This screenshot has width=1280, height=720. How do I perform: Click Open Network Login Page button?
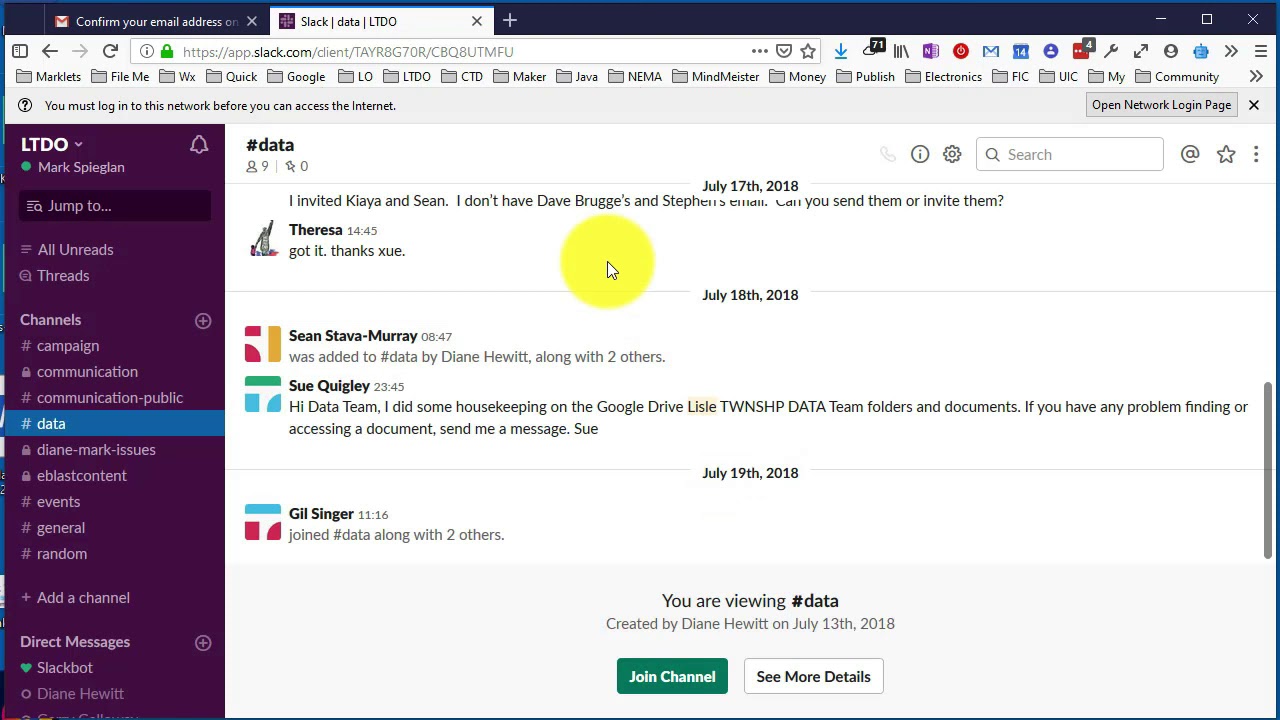(1161, 105)
